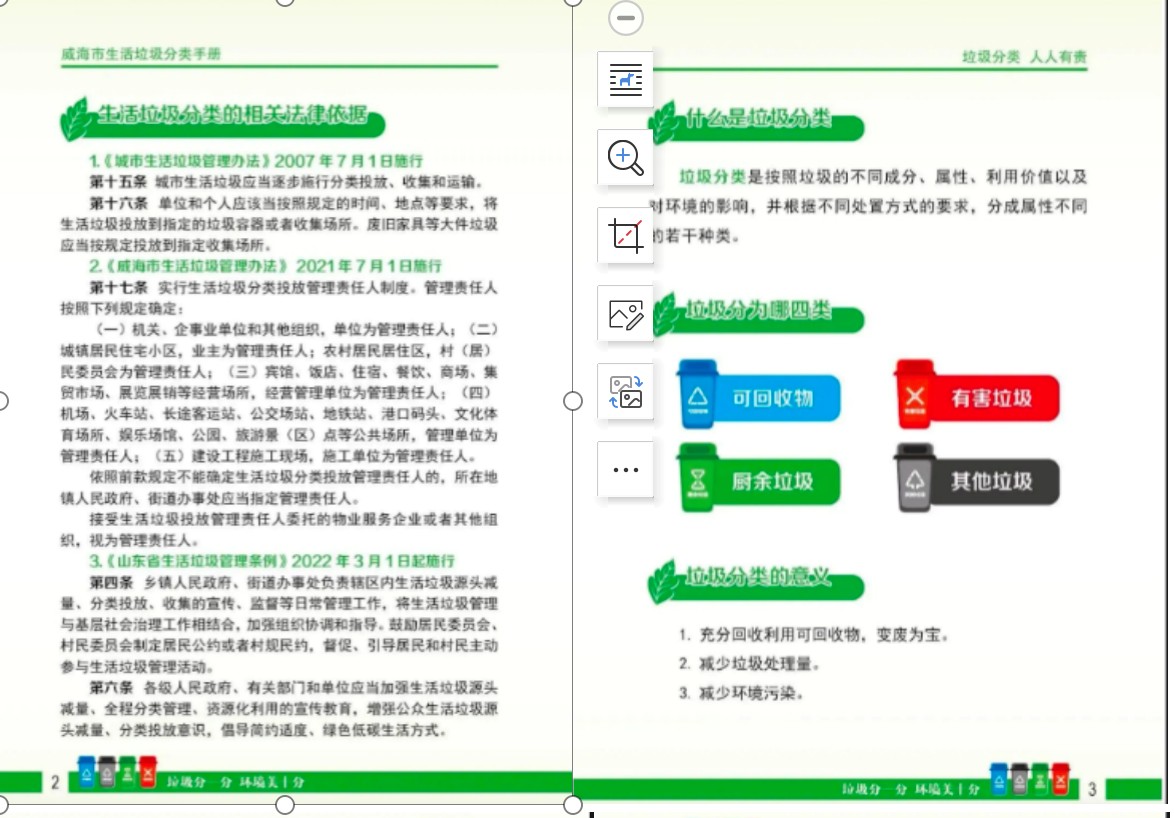Click the 威海市生活垃圾分类手册 header text
Viewport: 1174px width, 818px height.
point(141,54)
